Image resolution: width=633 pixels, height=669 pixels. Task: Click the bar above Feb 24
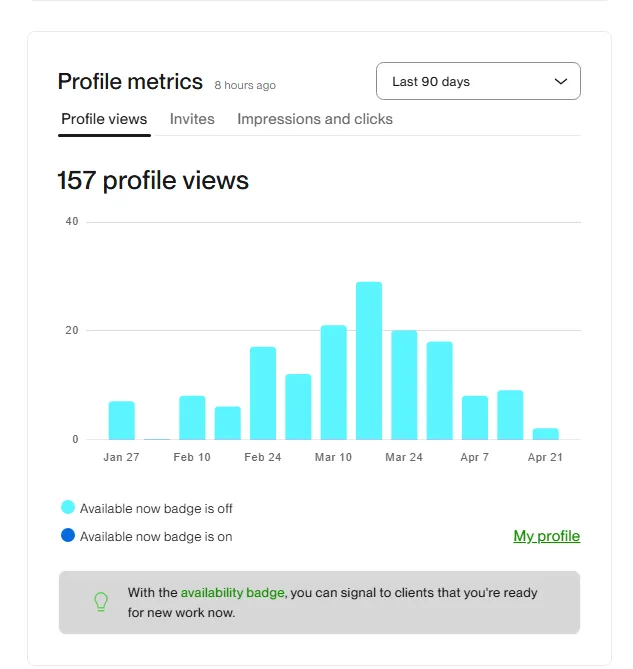[263, 393]
